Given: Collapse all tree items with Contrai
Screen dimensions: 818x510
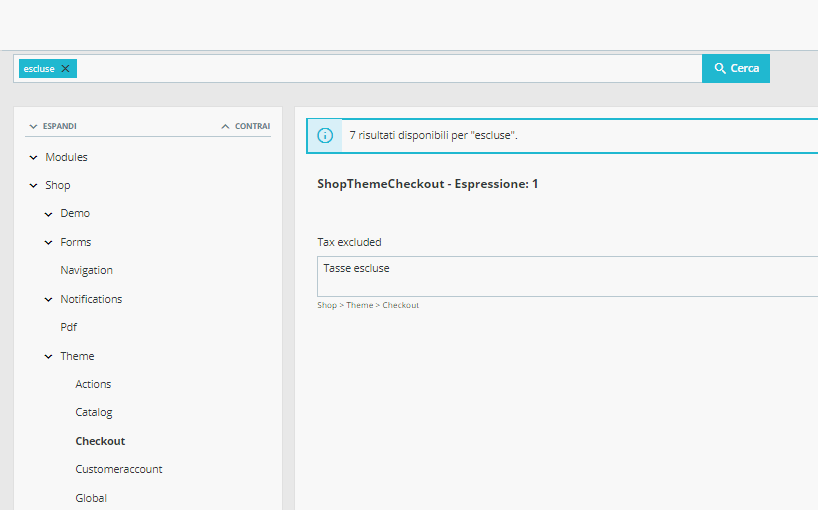Looking at the screenshot, I should tap(245, 126).
